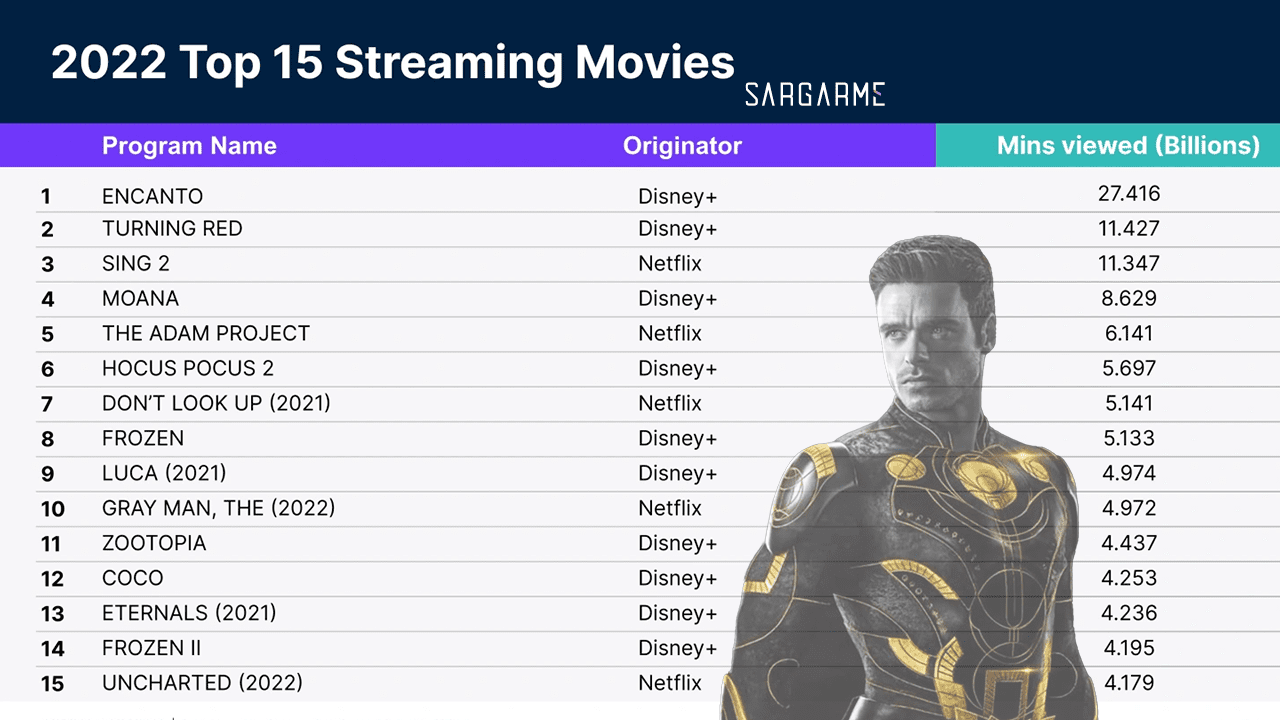Screen dimensions: 1280x720
Task: Select rank number 10 in the list
Action: pyautogui.click(x=52, y=509)
